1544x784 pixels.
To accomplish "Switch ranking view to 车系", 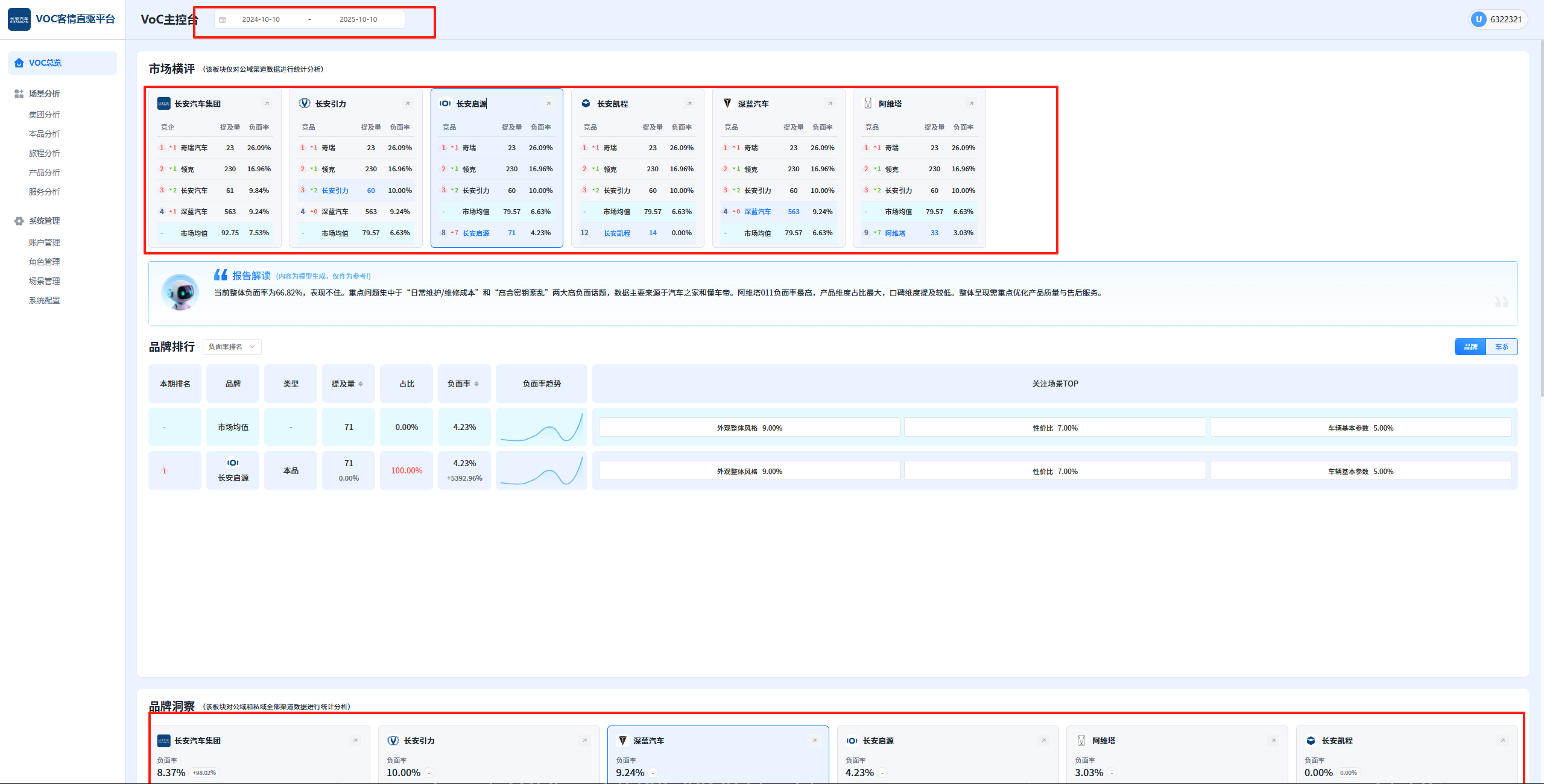I will click(x=1501, y=347).
